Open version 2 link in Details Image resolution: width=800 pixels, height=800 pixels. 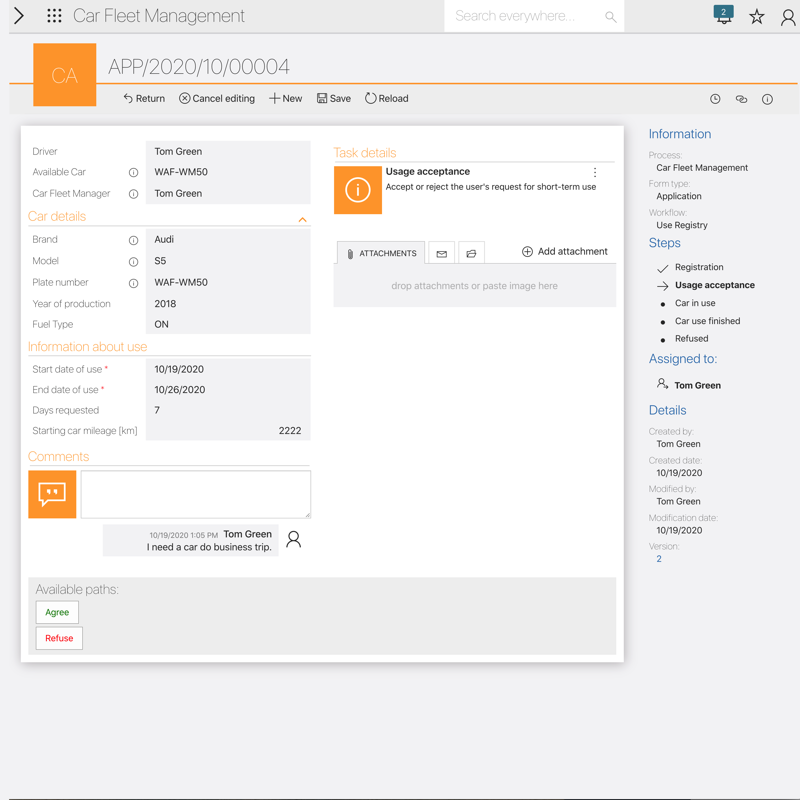659,559
